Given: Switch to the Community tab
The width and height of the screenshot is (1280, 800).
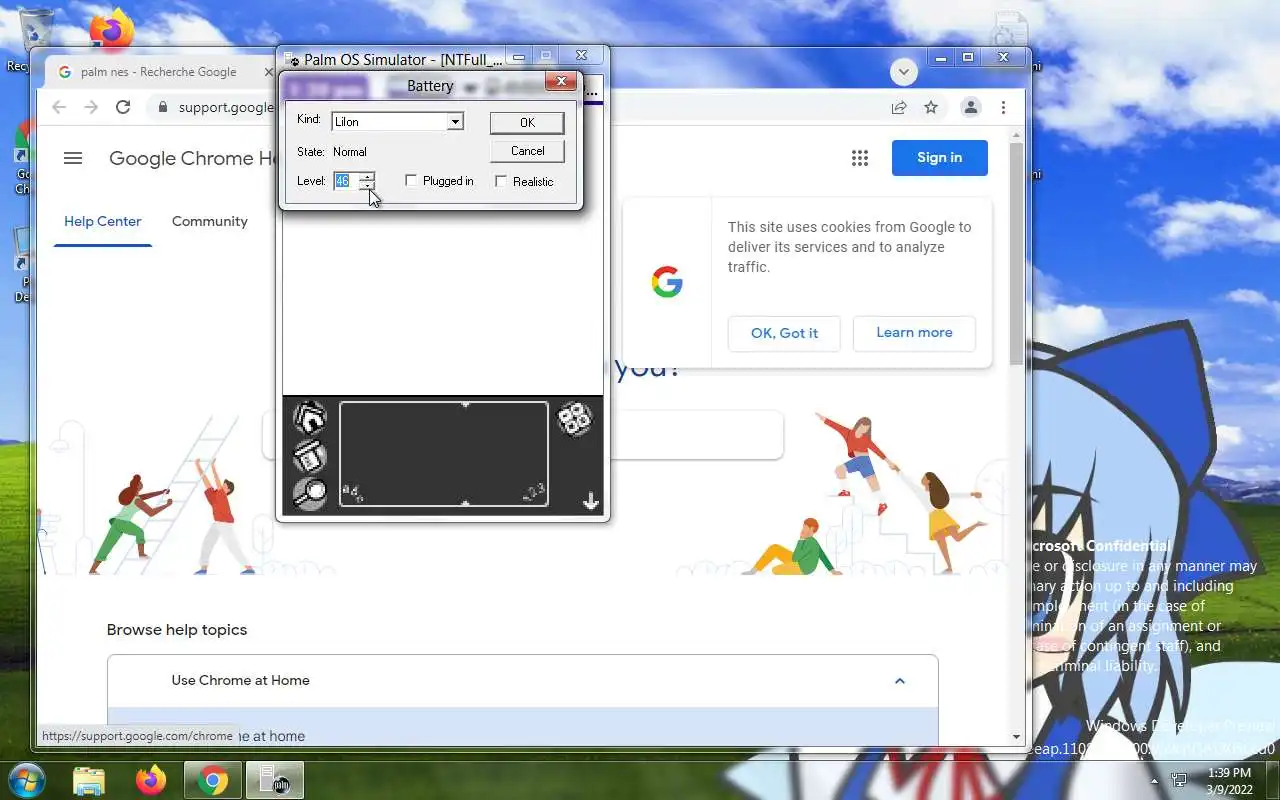Looking at the screenshot, I should pyautogui.click(x=210, y=221).
